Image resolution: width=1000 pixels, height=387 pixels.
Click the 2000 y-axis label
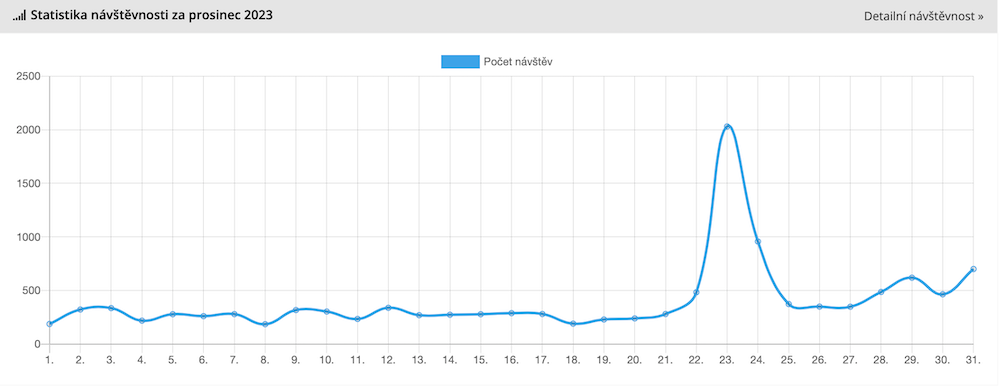click(29, 130)
